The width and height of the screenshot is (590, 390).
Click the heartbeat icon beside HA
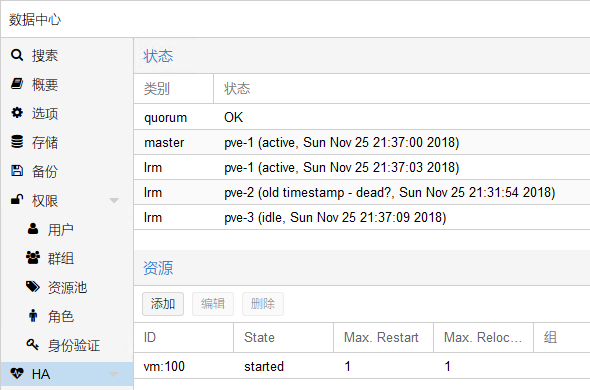(17, 373)
